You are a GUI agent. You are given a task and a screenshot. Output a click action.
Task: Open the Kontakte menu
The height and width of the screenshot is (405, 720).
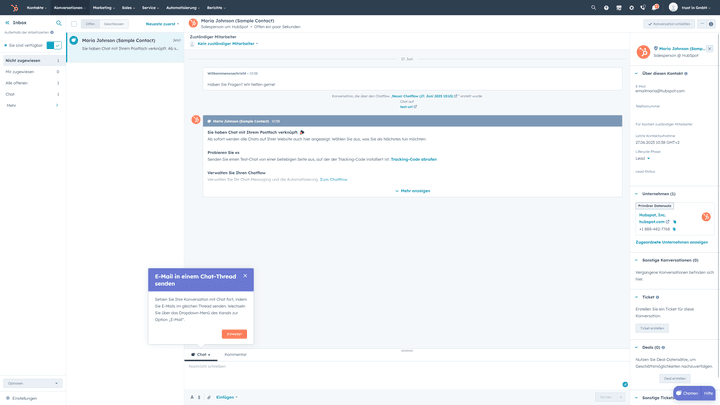[37, 8]
